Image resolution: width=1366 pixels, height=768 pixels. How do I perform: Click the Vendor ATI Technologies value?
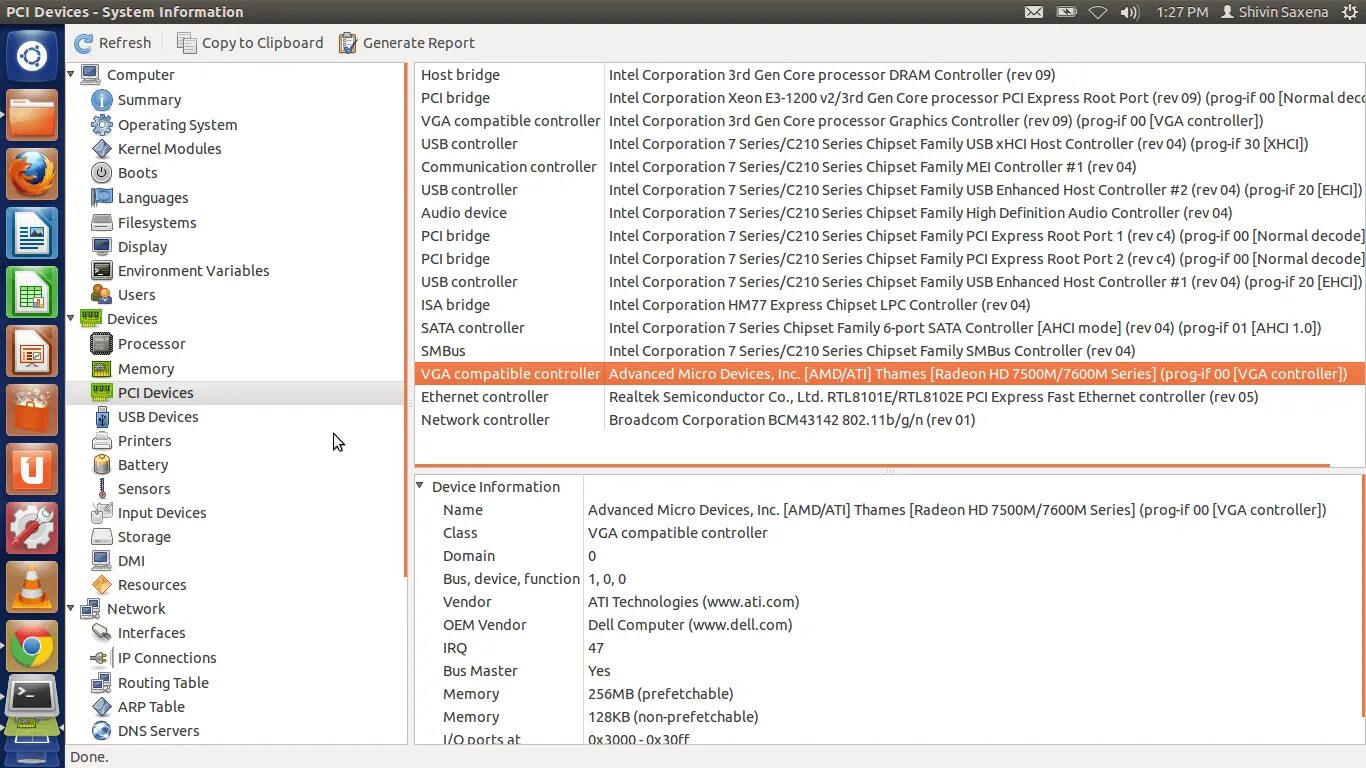(x=693, y=602)
